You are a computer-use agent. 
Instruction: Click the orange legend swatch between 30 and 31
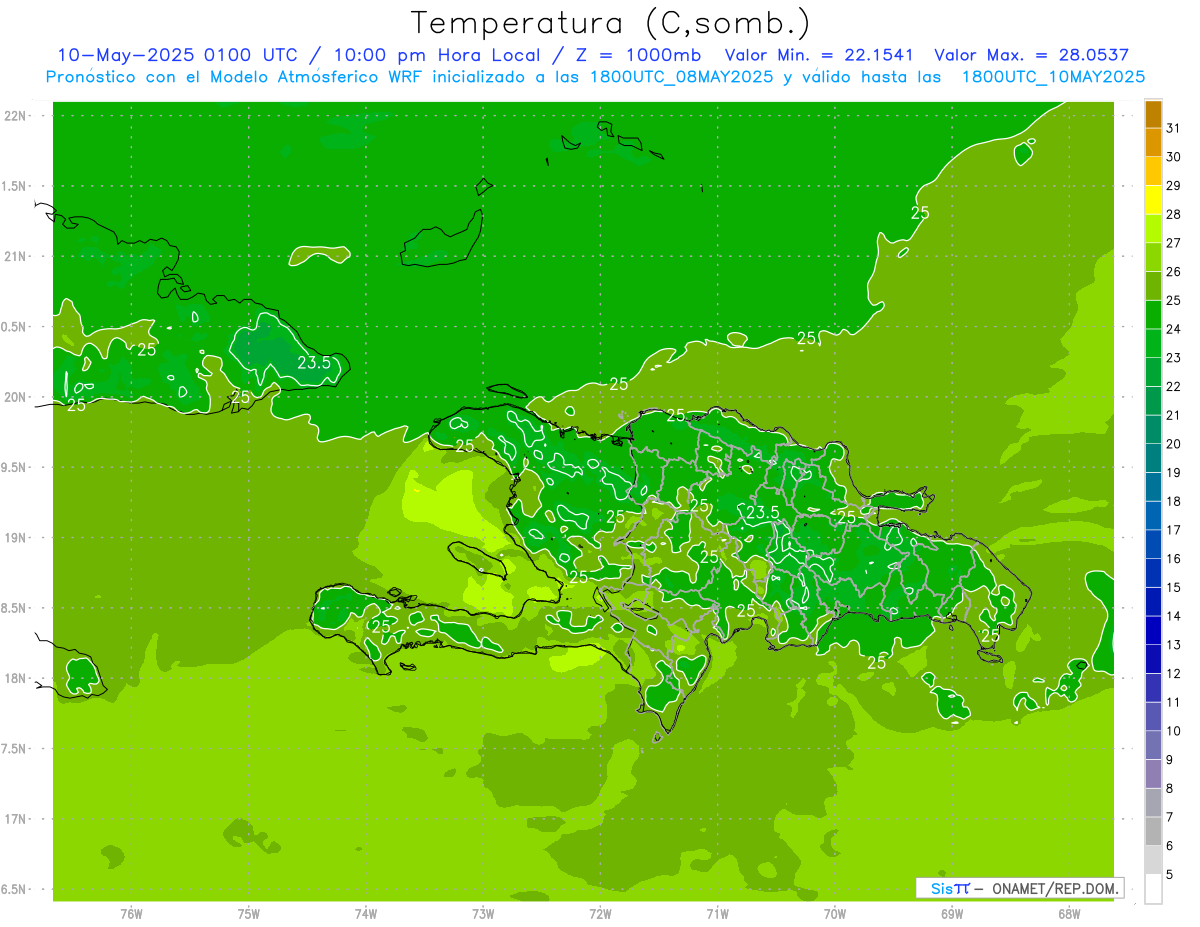click(1153, 143)
